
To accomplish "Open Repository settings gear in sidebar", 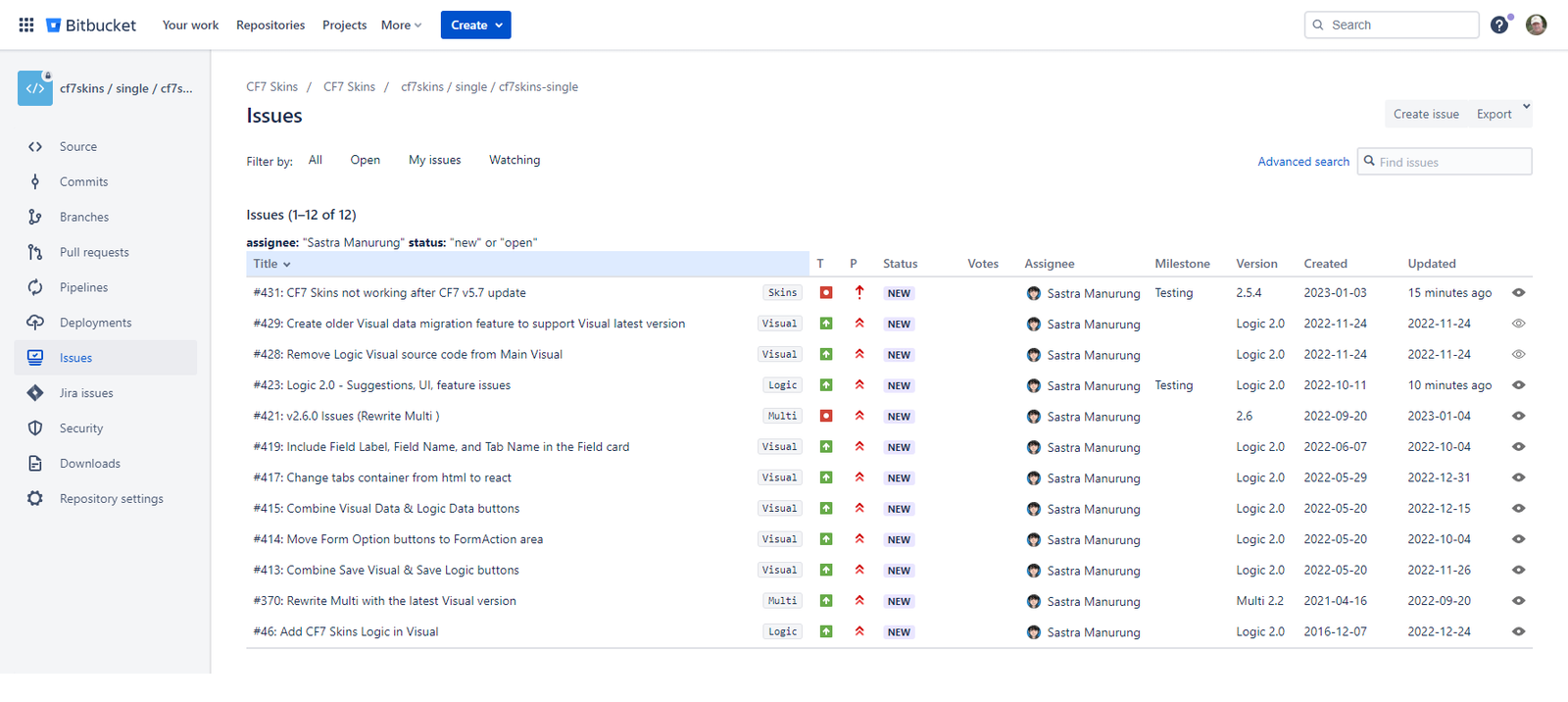I will (35, 499).
